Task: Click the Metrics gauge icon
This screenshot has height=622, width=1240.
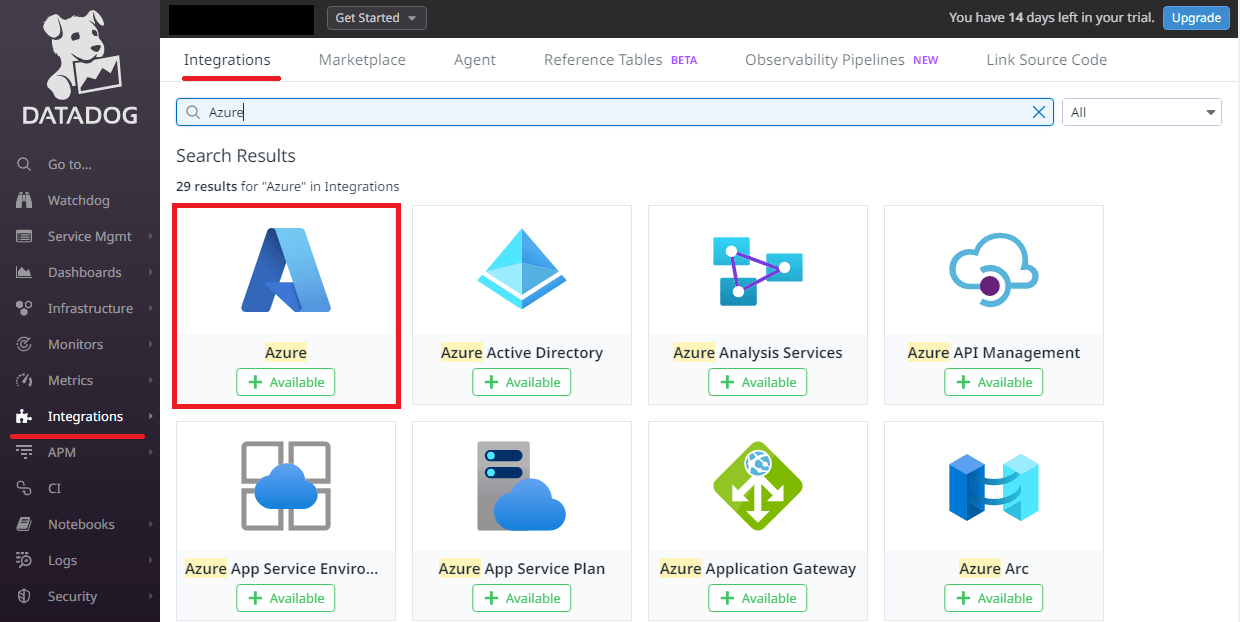Action: point(25,381)
